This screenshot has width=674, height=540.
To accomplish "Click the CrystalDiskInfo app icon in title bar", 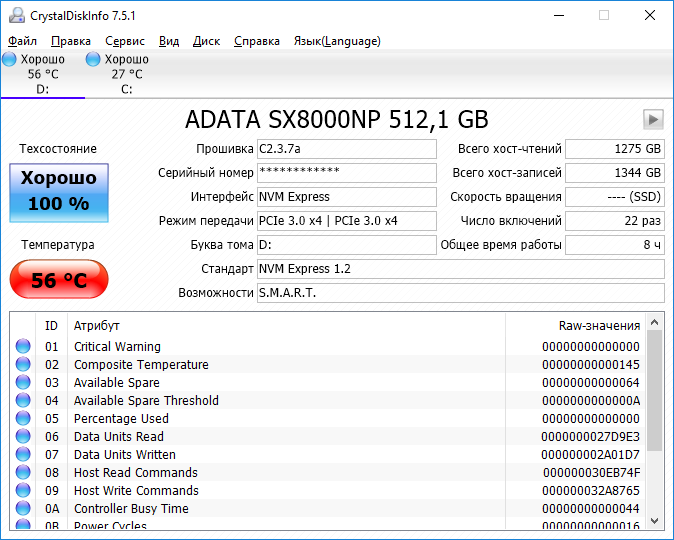I will [x=17, y=15].
